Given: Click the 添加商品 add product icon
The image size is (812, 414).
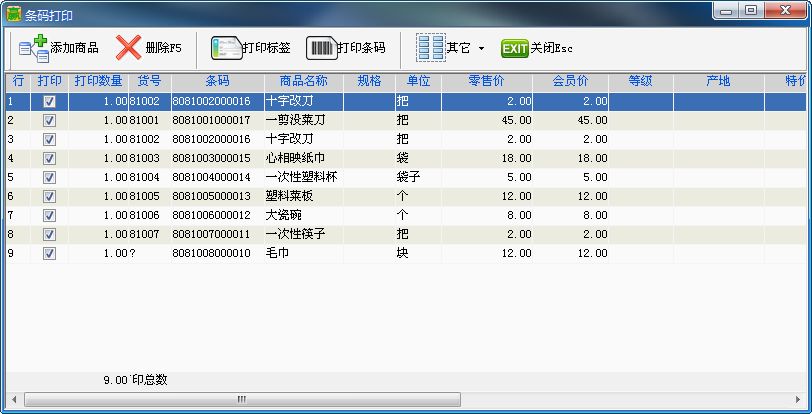Looking at the screenshot, I should pyautogui.click(x=34, y=48).
